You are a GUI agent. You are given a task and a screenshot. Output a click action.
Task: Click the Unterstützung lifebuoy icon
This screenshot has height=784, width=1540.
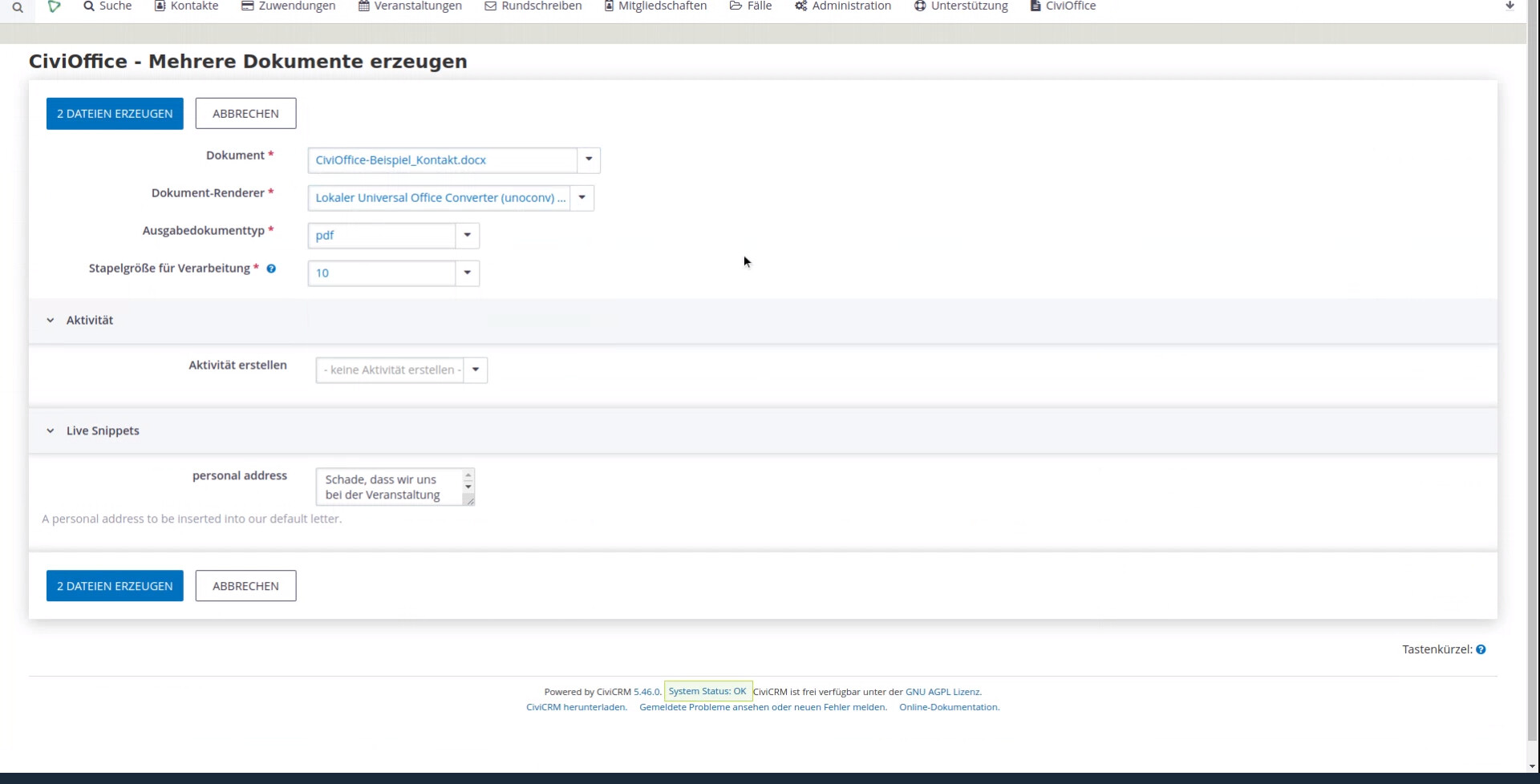pyautogui.click(x=920, y=6)
